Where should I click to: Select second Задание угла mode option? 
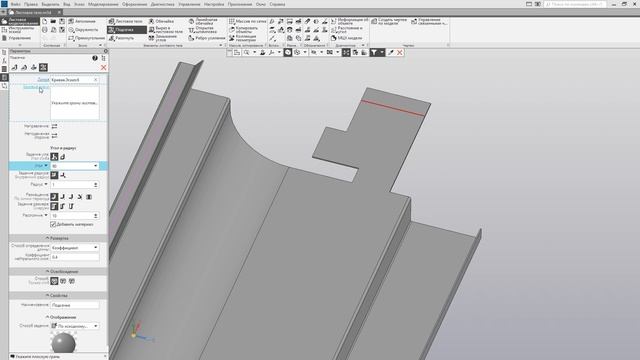(x=63, y=157)
